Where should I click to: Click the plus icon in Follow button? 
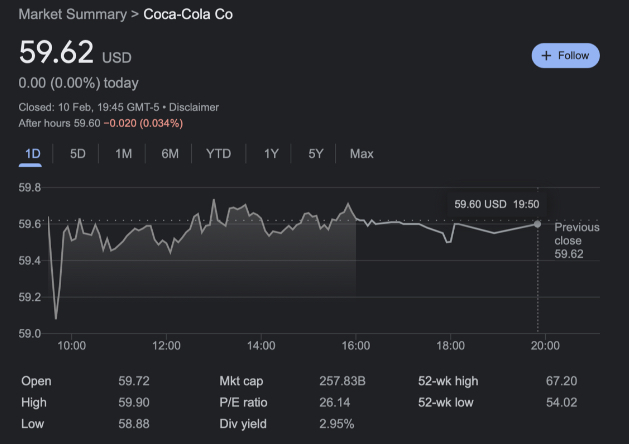[546, 55]
